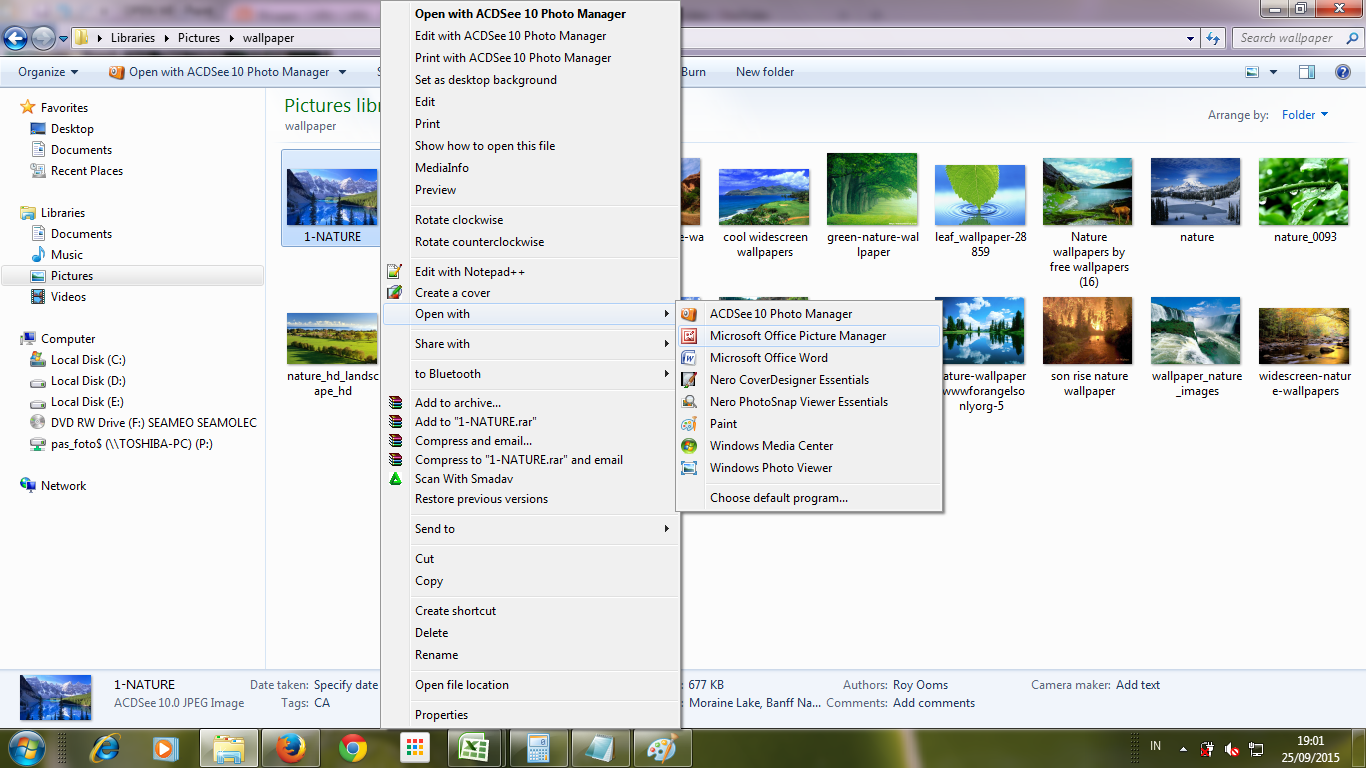Toggle the preview pane icon

point(1307,72)
